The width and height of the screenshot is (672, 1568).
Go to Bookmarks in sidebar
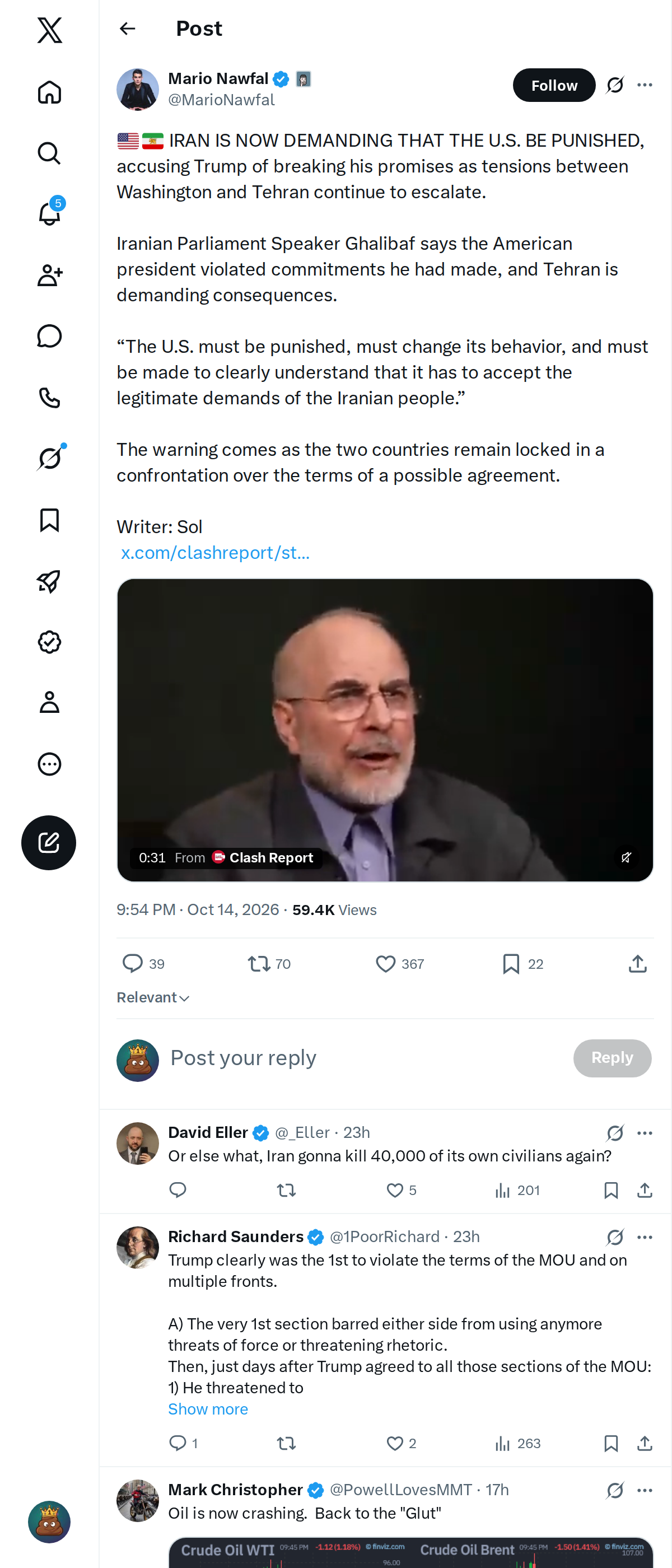tap(50, 520)
